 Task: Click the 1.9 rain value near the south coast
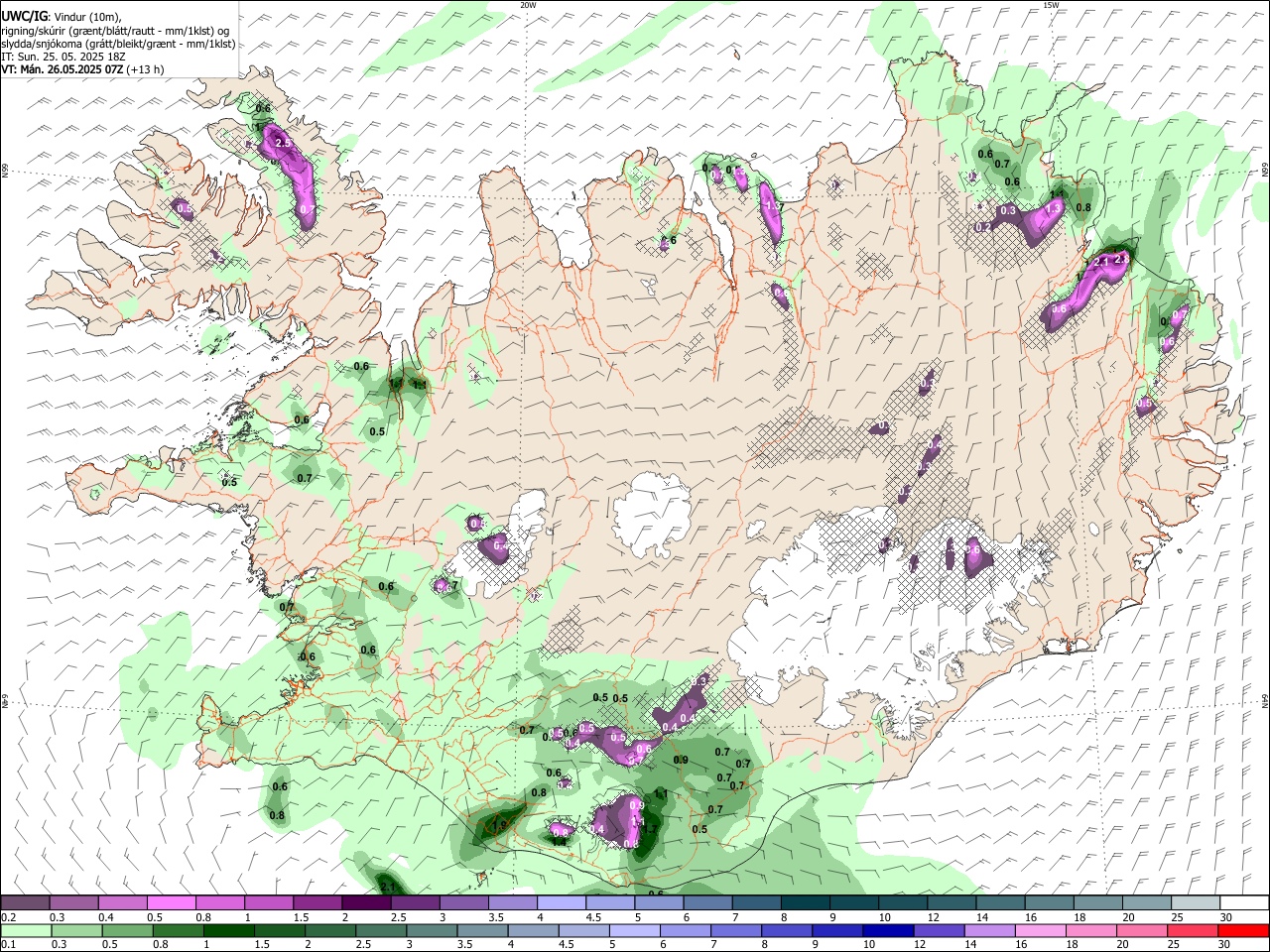[500, 824]
